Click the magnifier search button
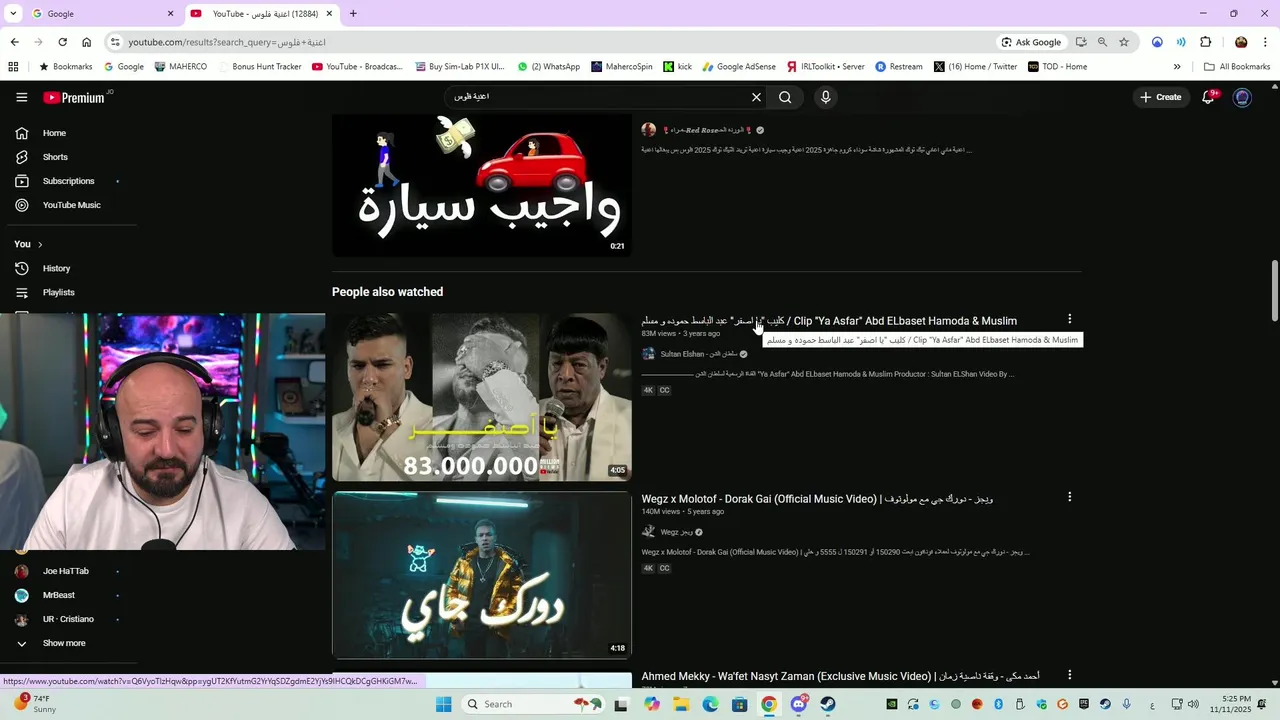Image resolution: width=1280 pixels, height=720 pixels. tap(785, 97)
